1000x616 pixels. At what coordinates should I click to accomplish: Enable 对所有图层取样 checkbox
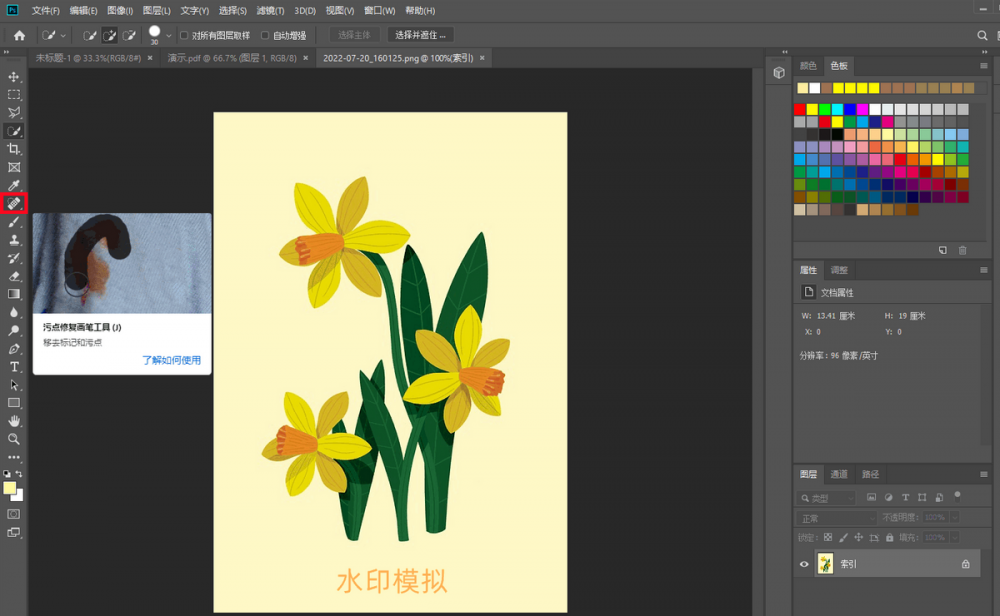point(184,35)
